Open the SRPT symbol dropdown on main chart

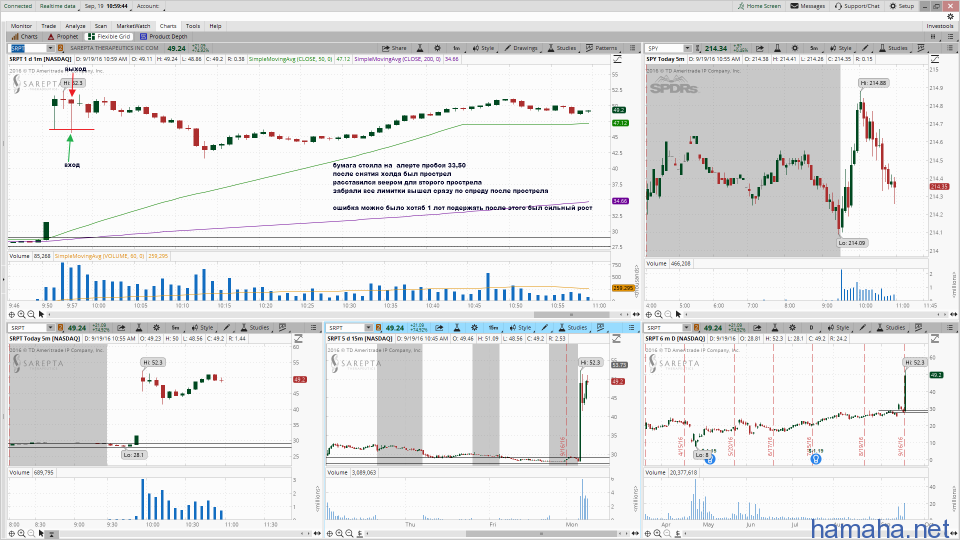[50, 48]
